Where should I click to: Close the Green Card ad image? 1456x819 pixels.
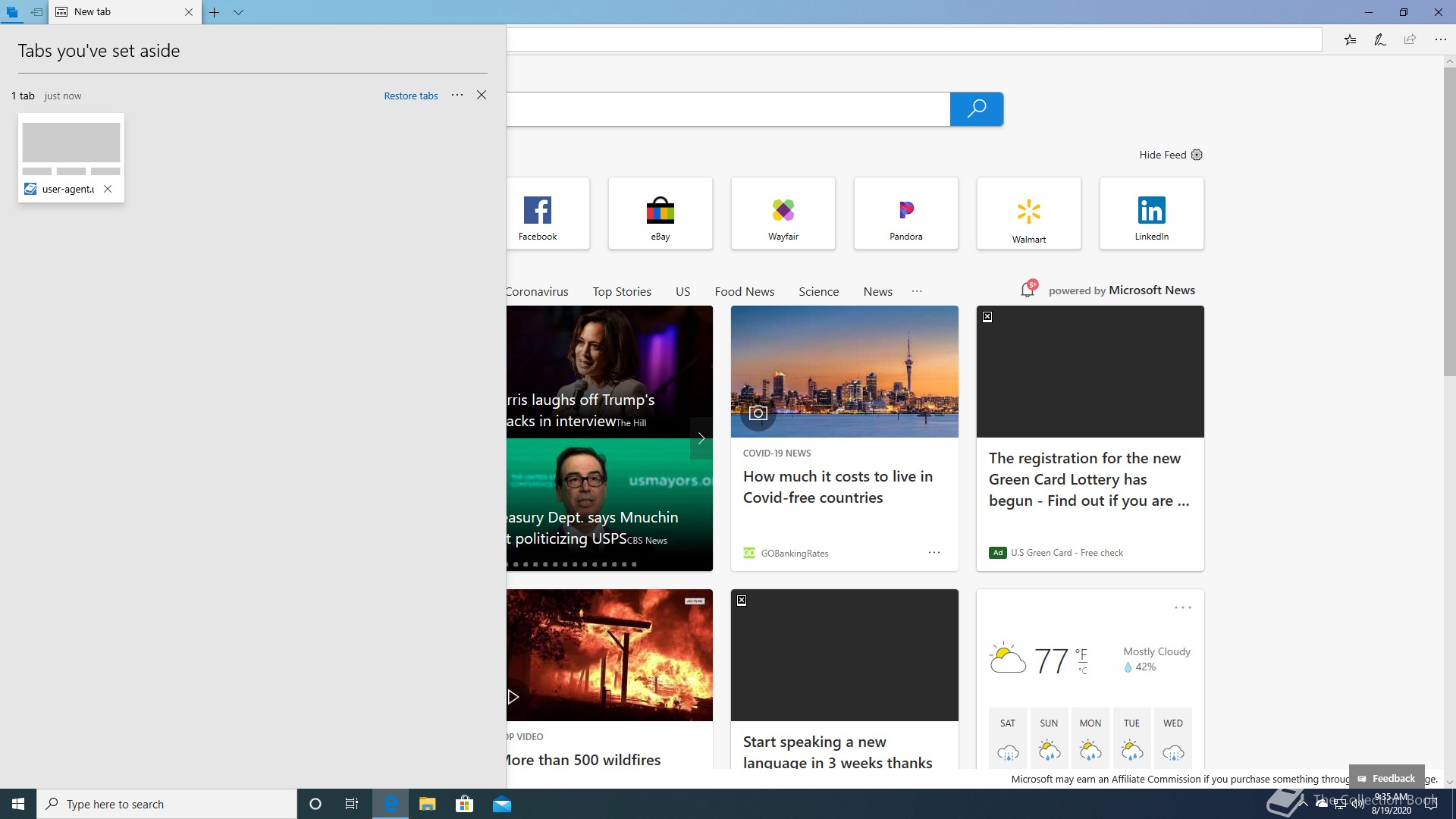(x=987, y=317)
